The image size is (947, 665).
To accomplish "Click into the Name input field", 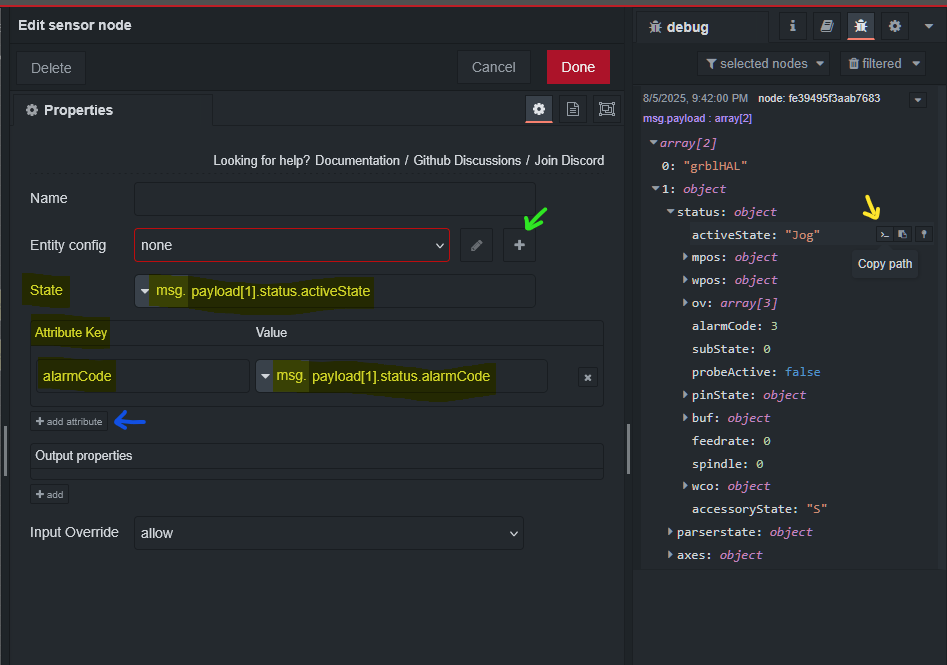I will tap(334, 198).
